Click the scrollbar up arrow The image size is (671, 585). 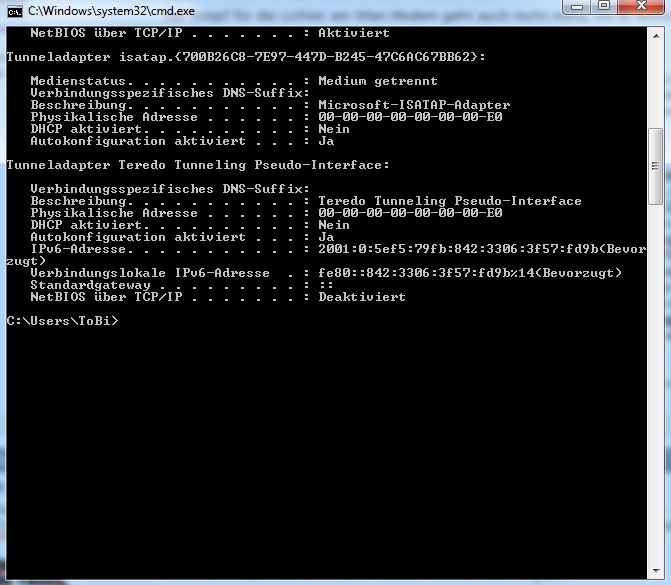click(655, 35)
